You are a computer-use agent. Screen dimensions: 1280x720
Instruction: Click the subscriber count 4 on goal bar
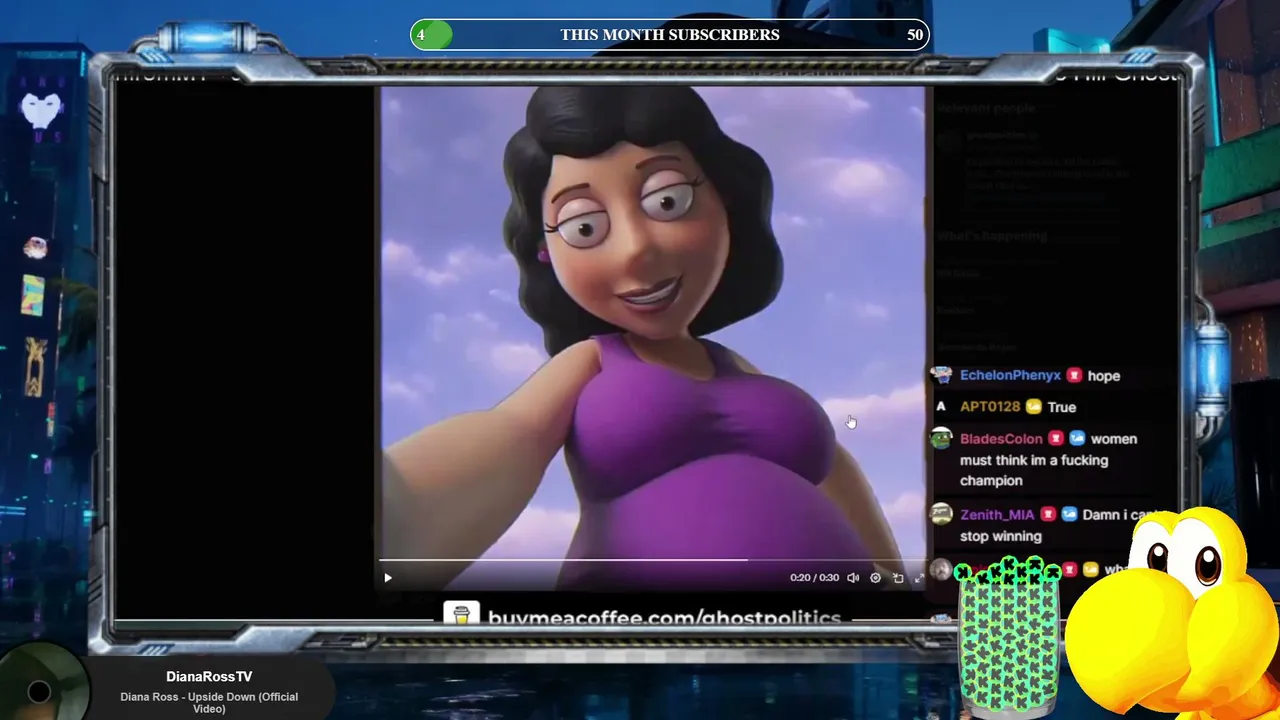[421, 35]
